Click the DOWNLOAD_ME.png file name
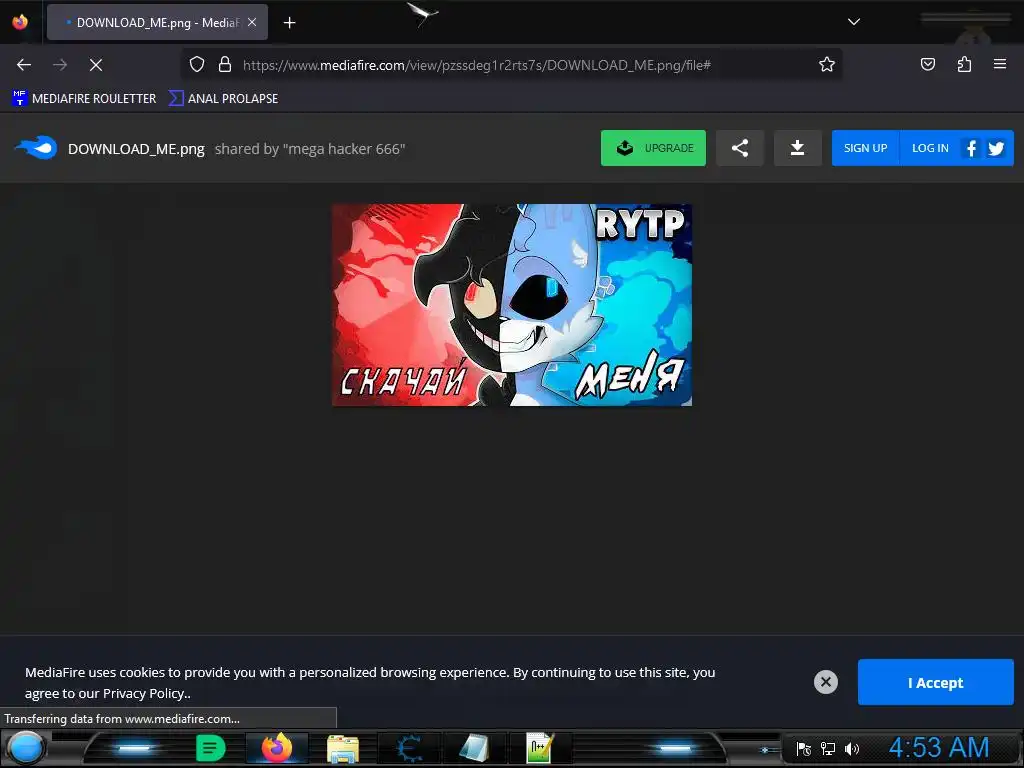 (136, 149)
